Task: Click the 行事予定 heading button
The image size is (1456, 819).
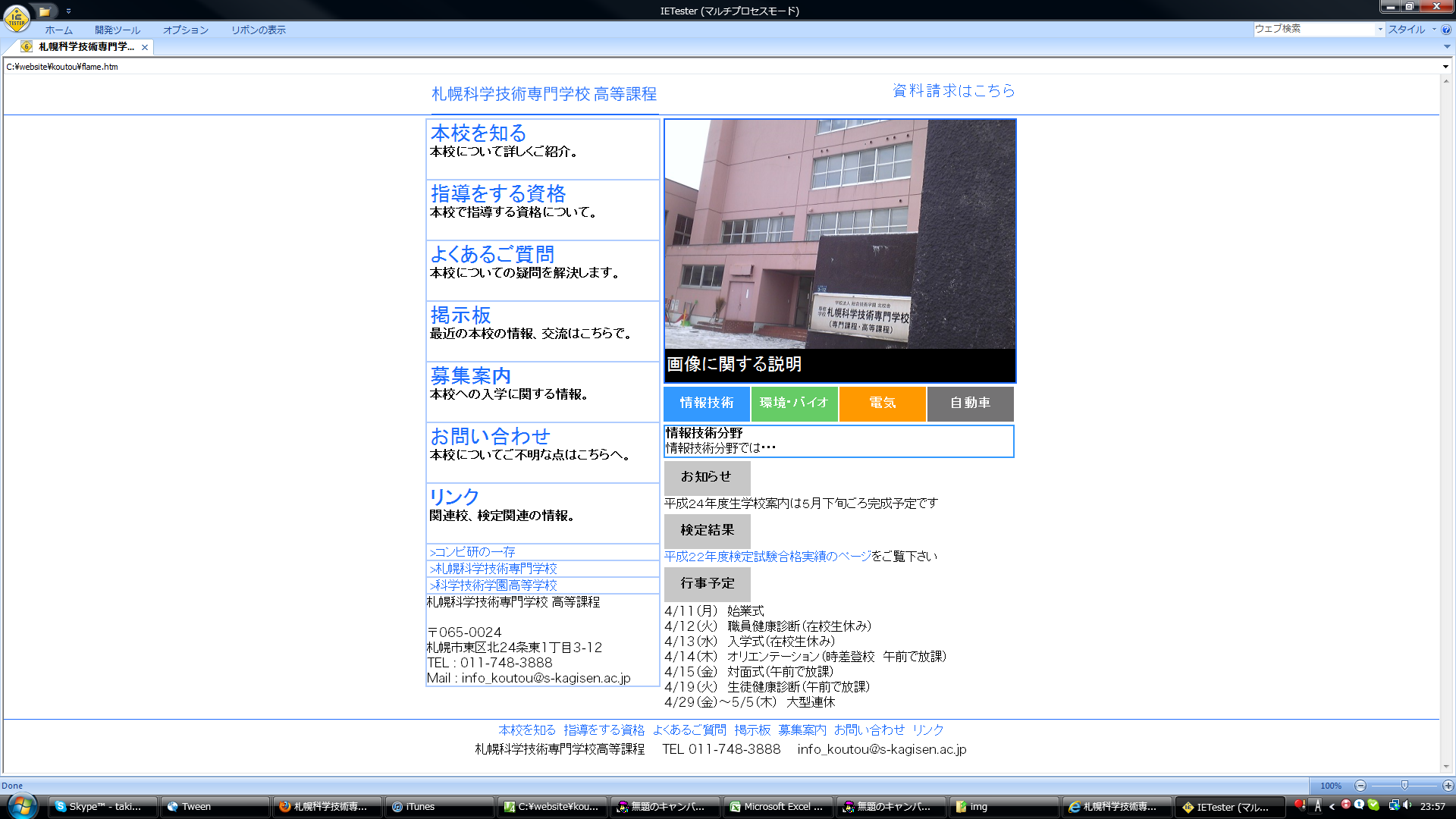Action: pos(707,584)
